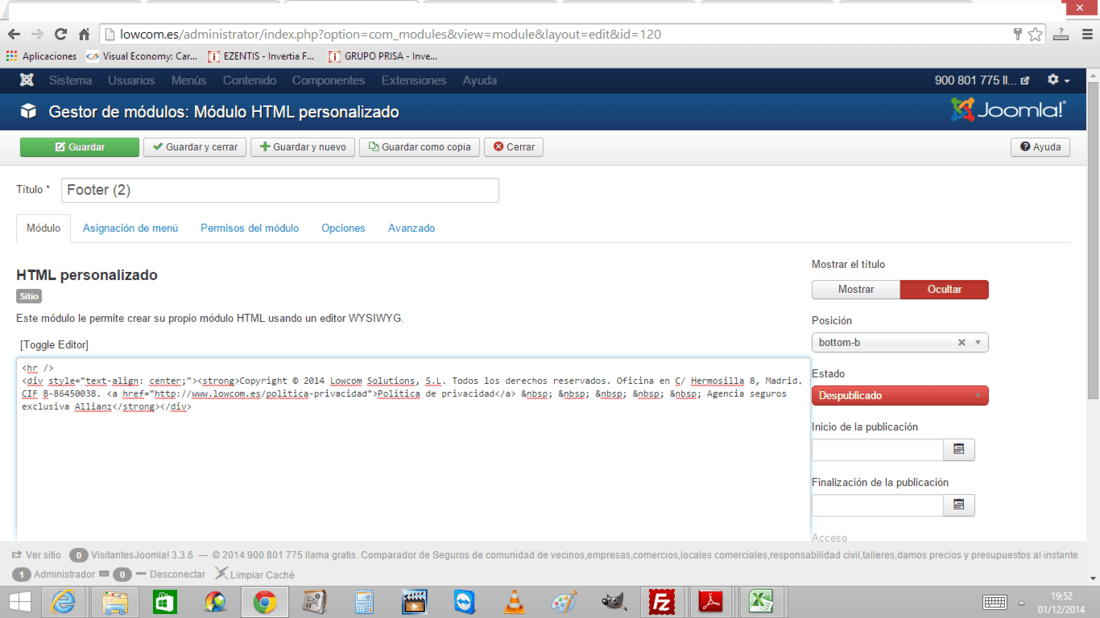Click the browser forward arrow
Screen dimensions: 1100x618
[37, 34]
